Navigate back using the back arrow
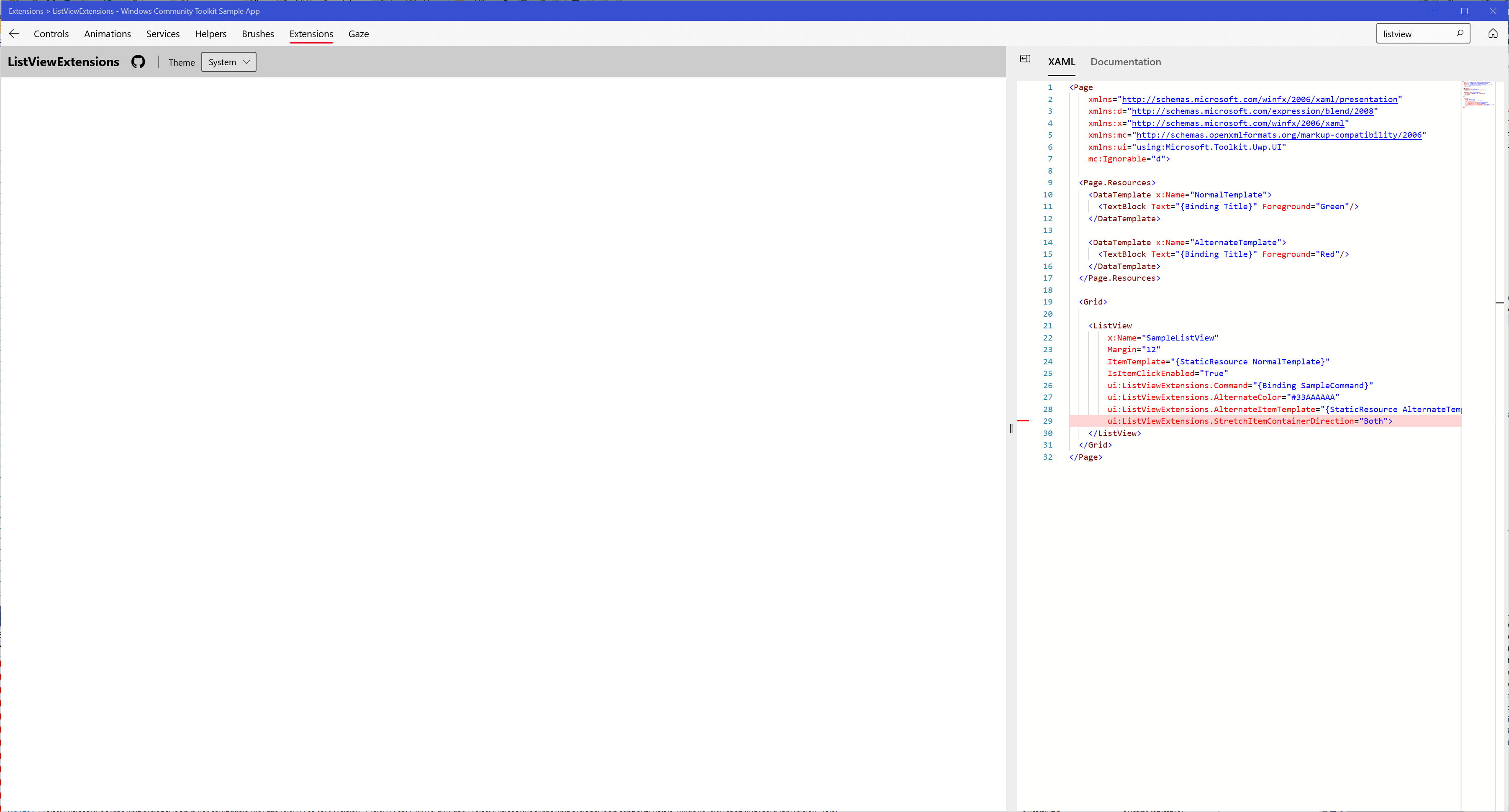 tap(13, 33)
